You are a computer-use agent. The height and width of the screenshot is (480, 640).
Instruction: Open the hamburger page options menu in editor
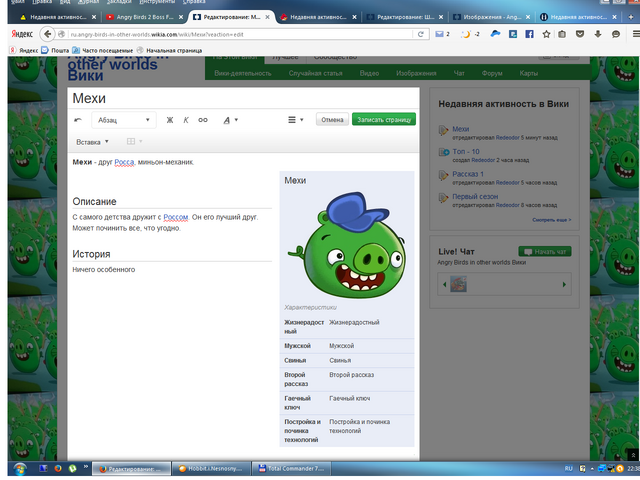click(x=296, y=120)
